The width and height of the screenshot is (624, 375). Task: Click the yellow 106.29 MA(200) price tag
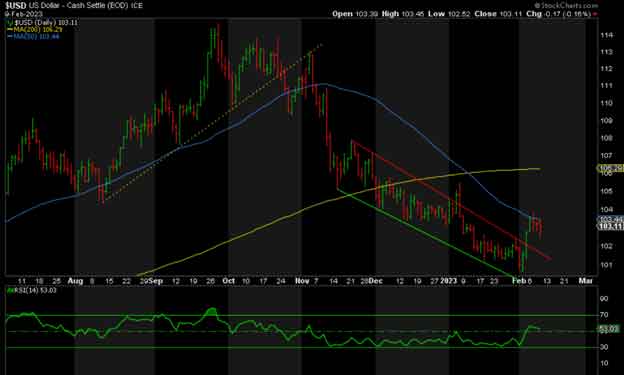[611, 168]
